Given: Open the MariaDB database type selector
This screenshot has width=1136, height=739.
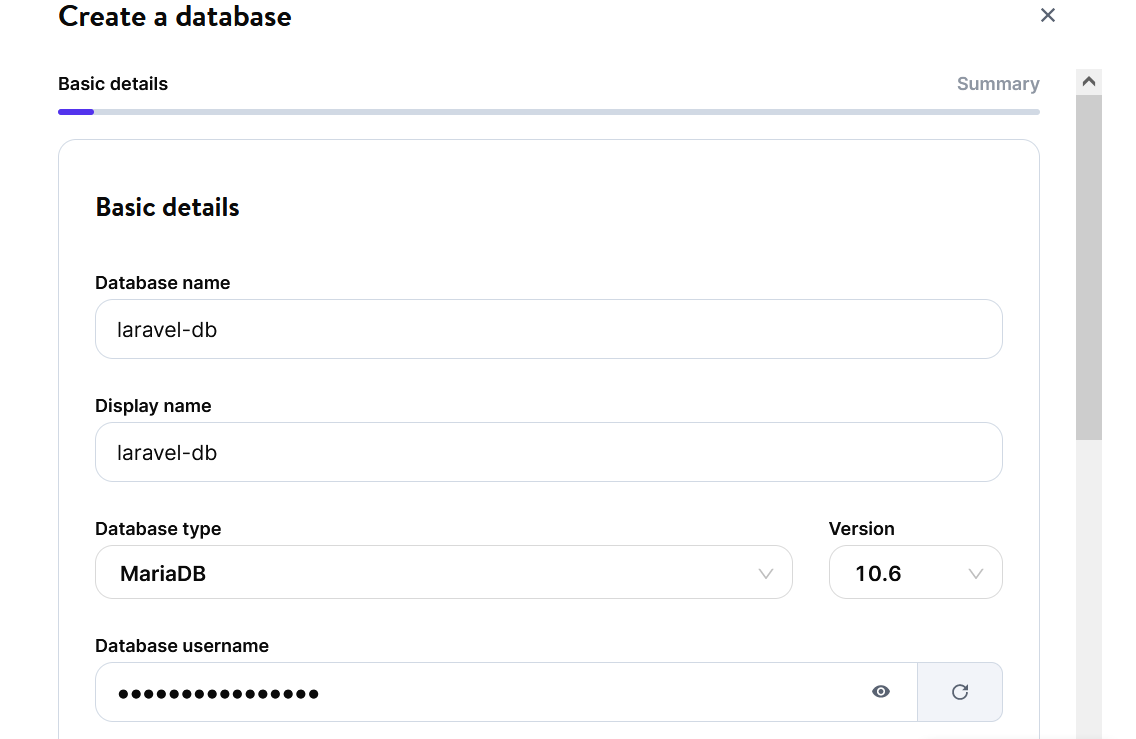Looking at the screenshot, I should 444,573.
